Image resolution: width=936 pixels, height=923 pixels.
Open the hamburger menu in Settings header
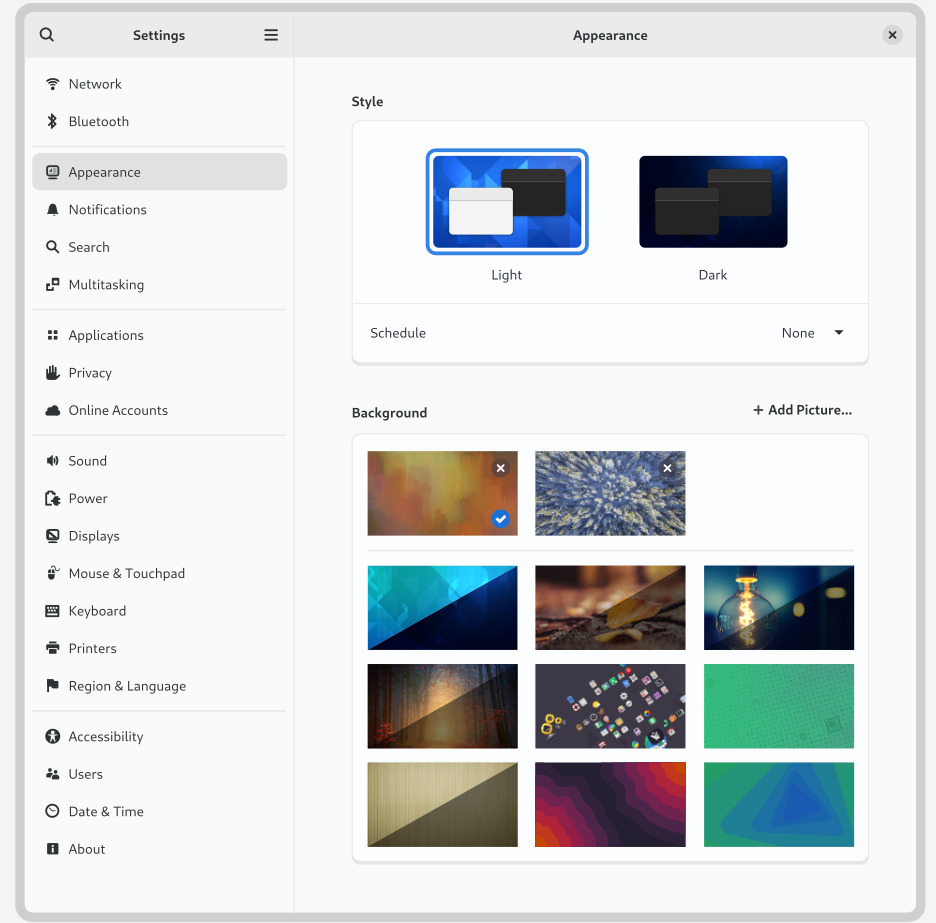point(271,35)
